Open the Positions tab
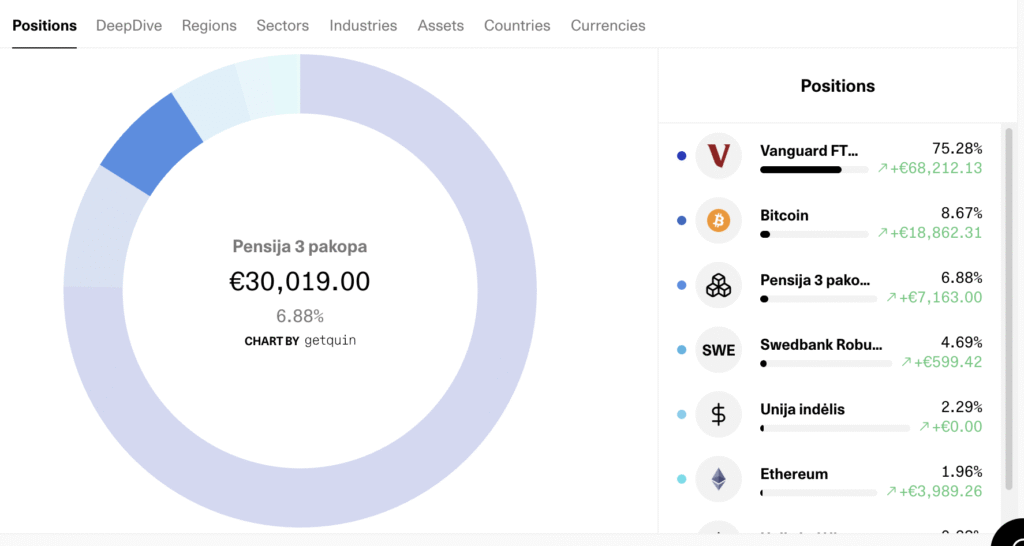The image size is (1024, 546). pos(44,25)
